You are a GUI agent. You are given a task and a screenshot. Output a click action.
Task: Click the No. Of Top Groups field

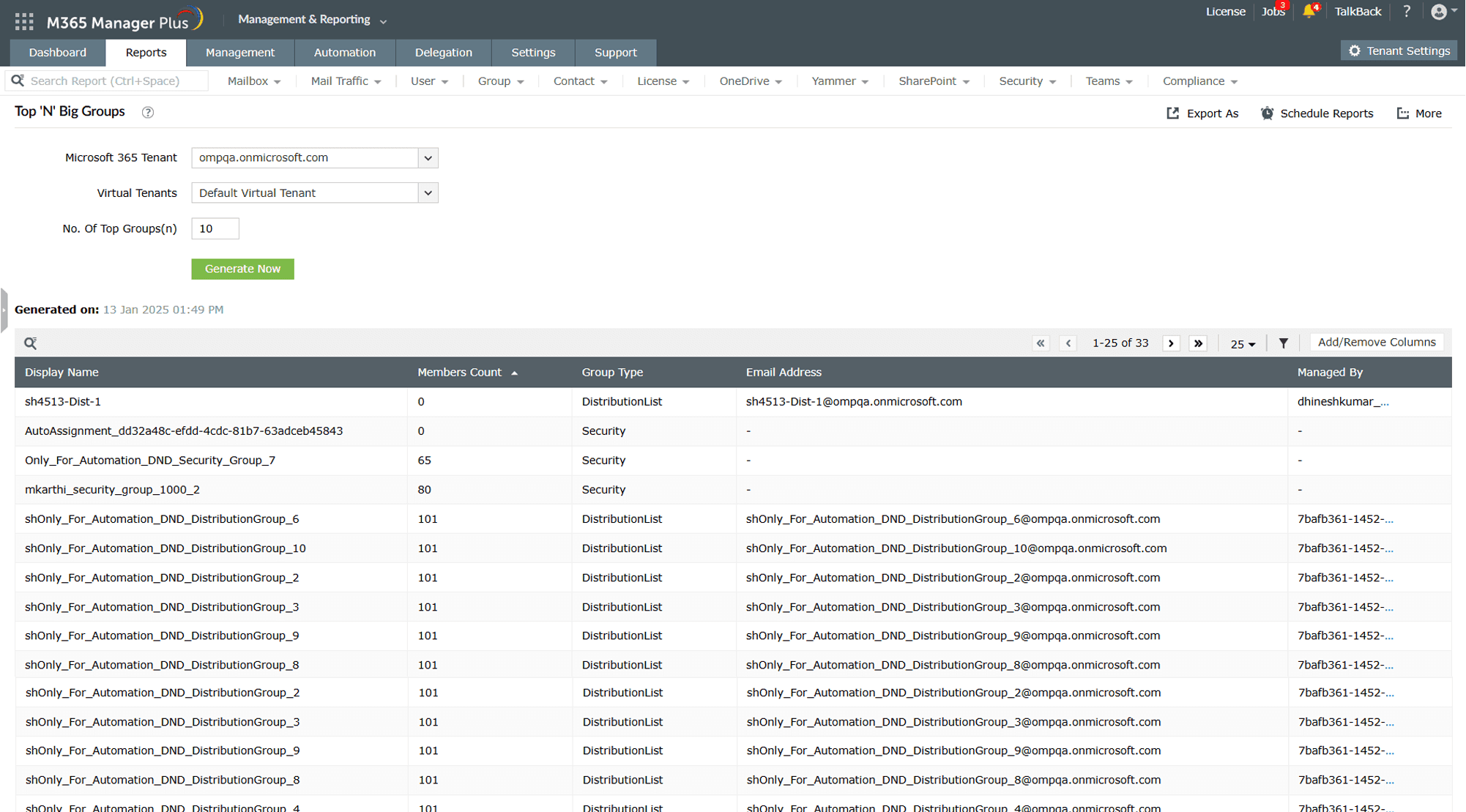tap(215, 228)
